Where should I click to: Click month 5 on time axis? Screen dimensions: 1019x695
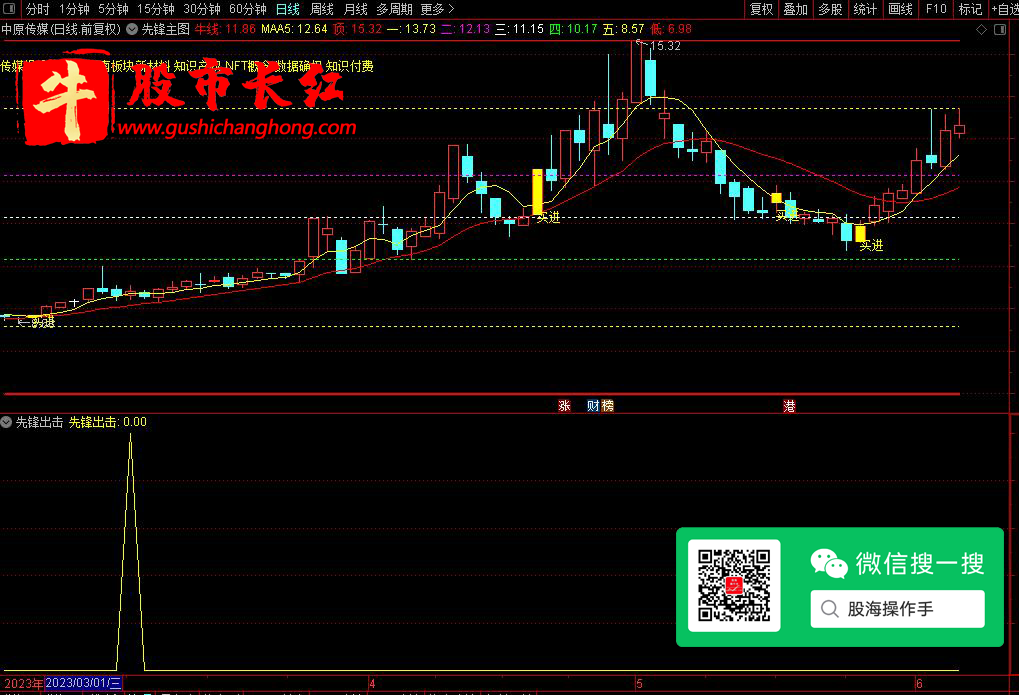pos(639,683)
